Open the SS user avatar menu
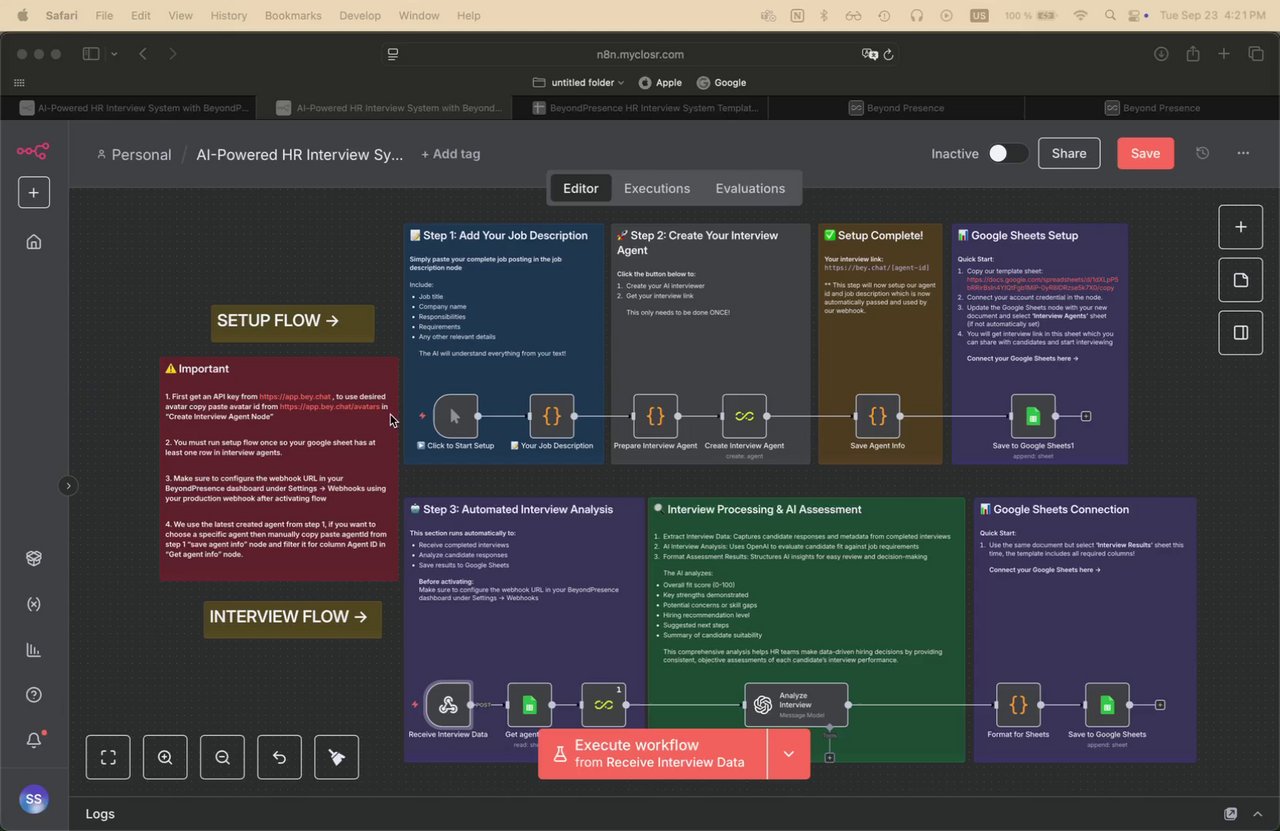This screenshot has height=831, width=1280. 33,800
